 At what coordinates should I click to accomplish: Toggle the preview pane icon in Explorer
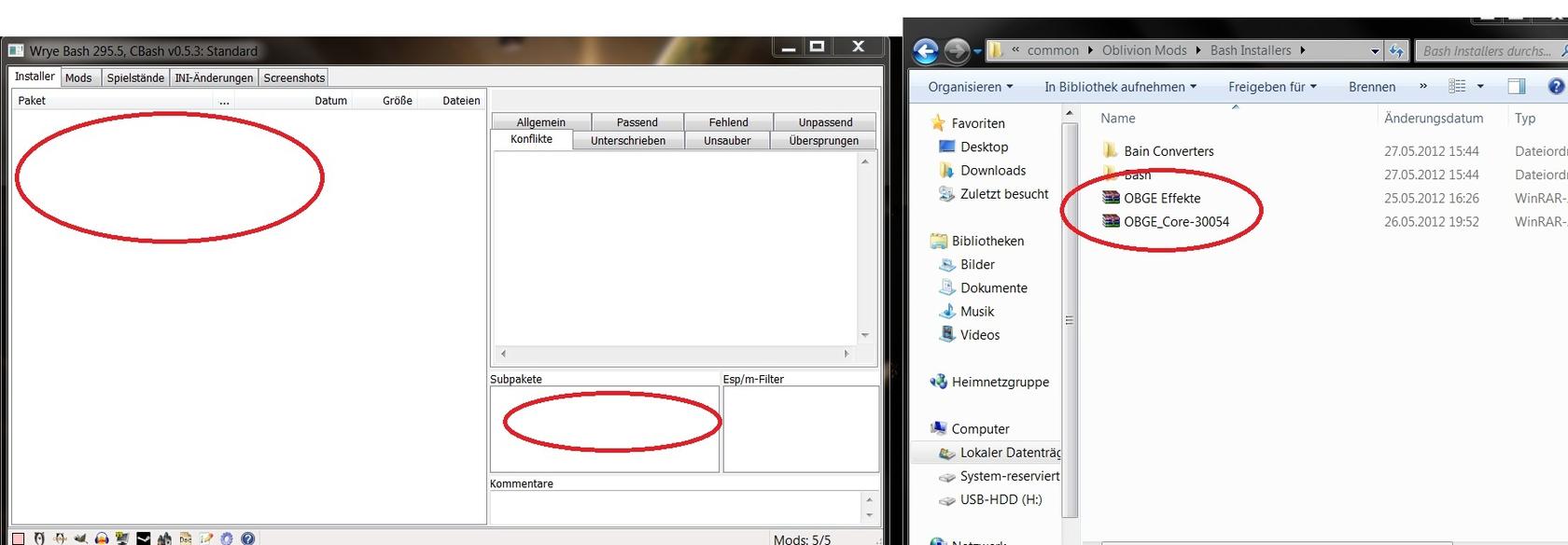click(1517, 87)
